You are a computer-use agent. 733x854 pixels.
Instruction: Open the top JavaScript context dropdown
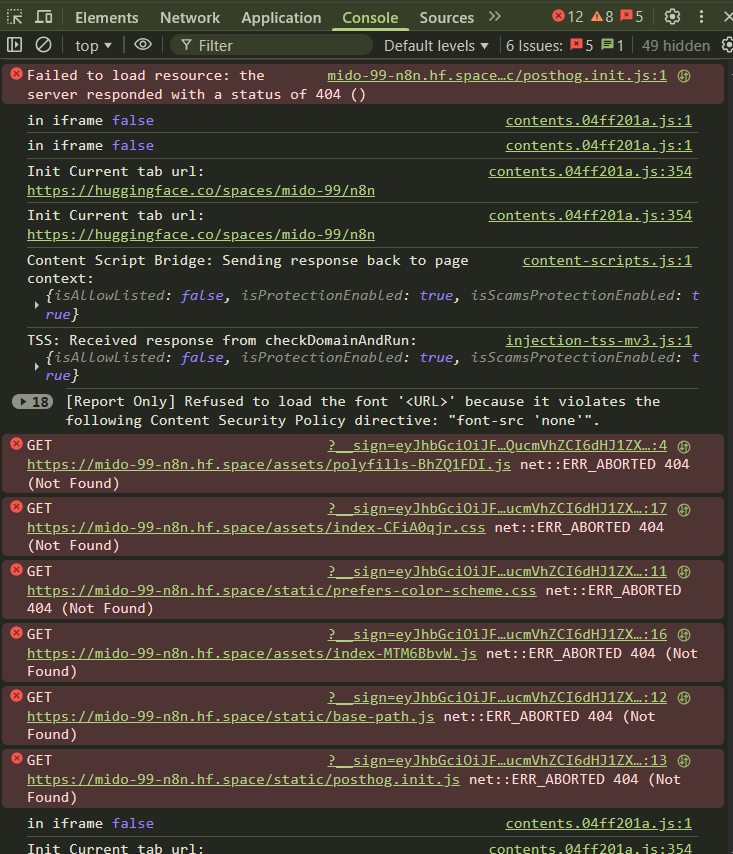click(93, 46)
